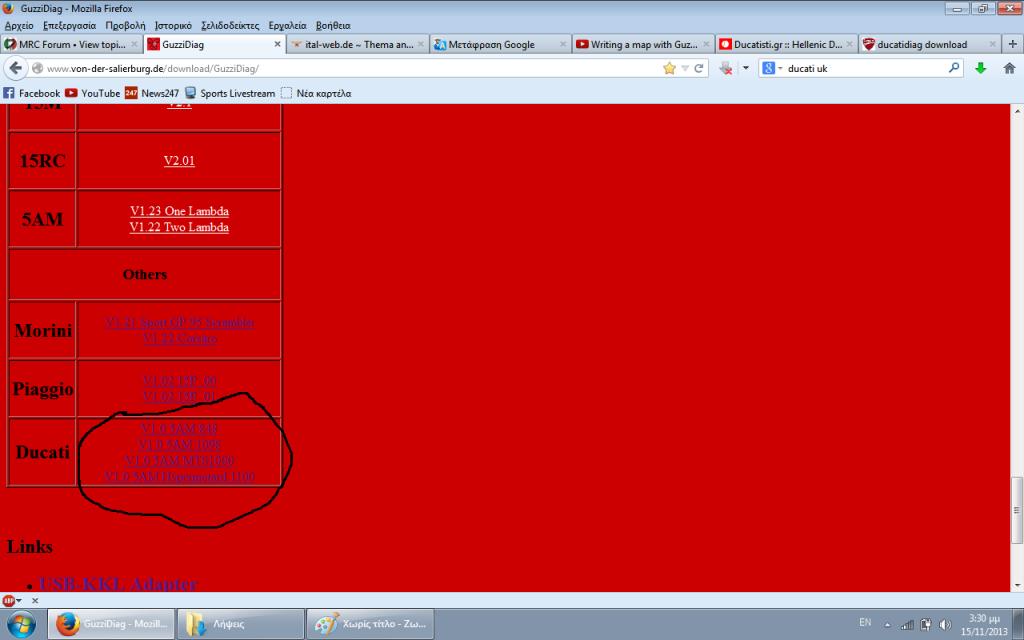Click the search magnifier icon

(x=954, y=68)
